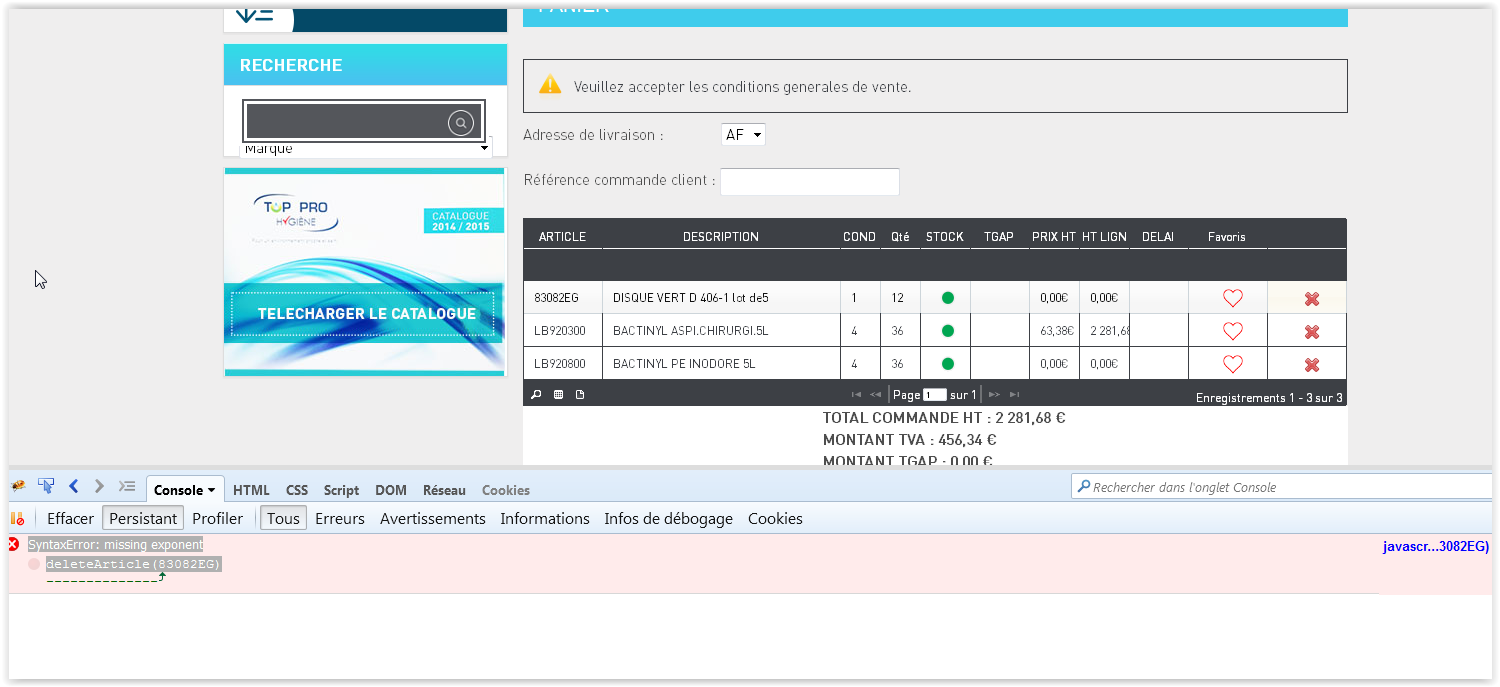Click the Firebug back arrow

[73, 486]
